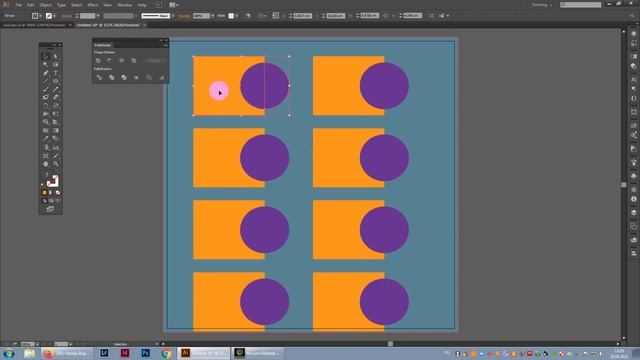Open the Arrange Documents dropdown
The height and width of the screenshot is (360, 640).
[174, 5]
